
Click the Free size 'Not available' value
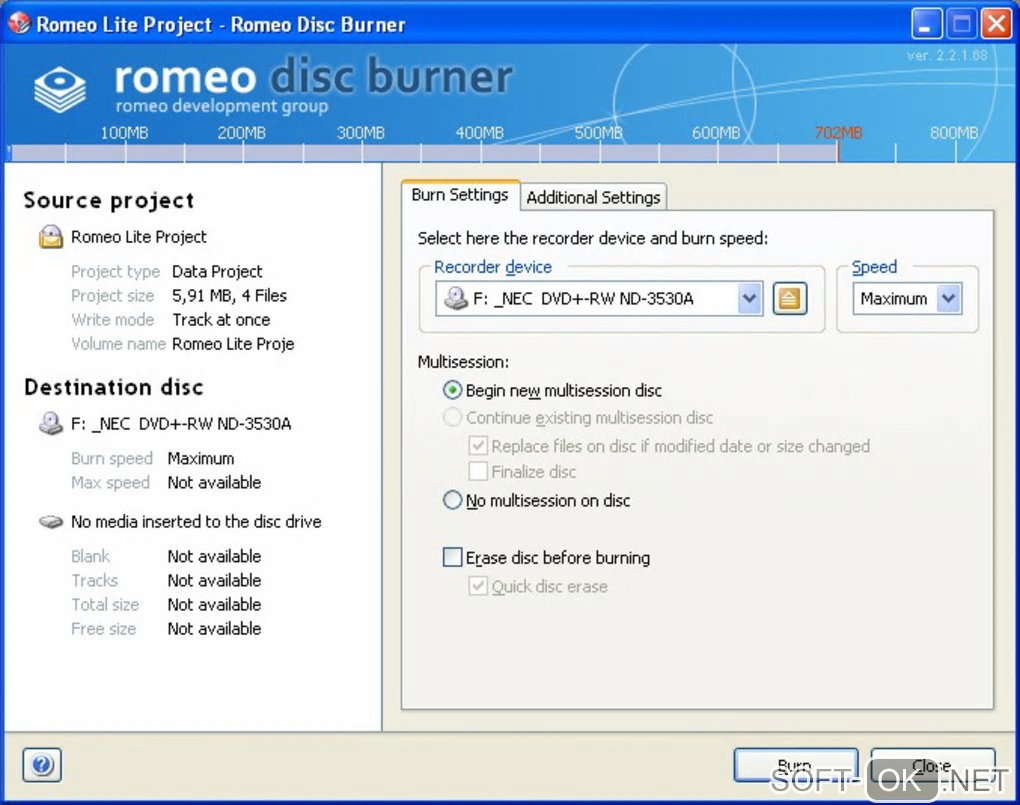[x=215, y=629]
